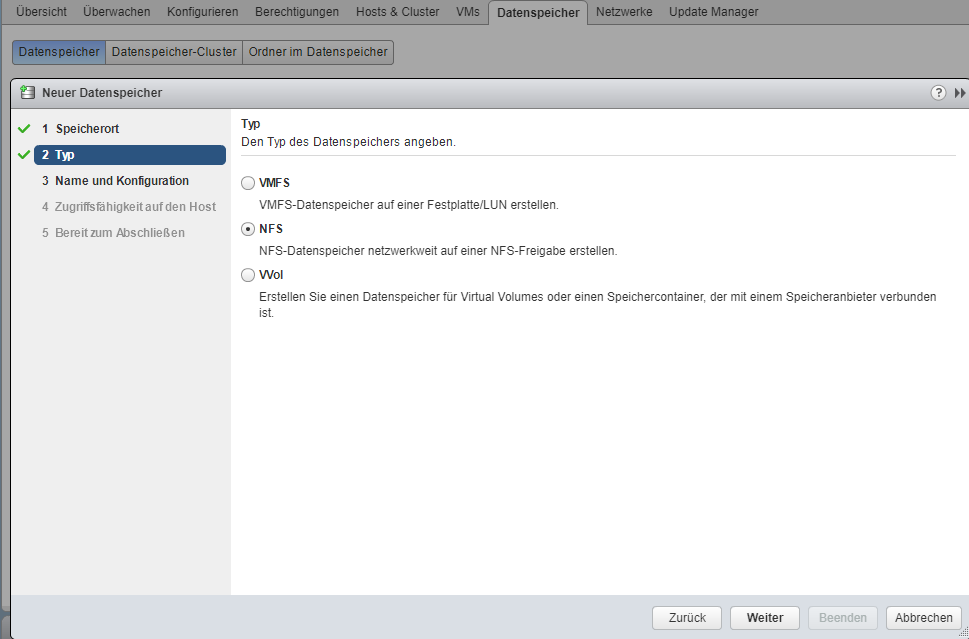Click the Weiter button
Screen dimensions: 969x639
click(764, 618)
